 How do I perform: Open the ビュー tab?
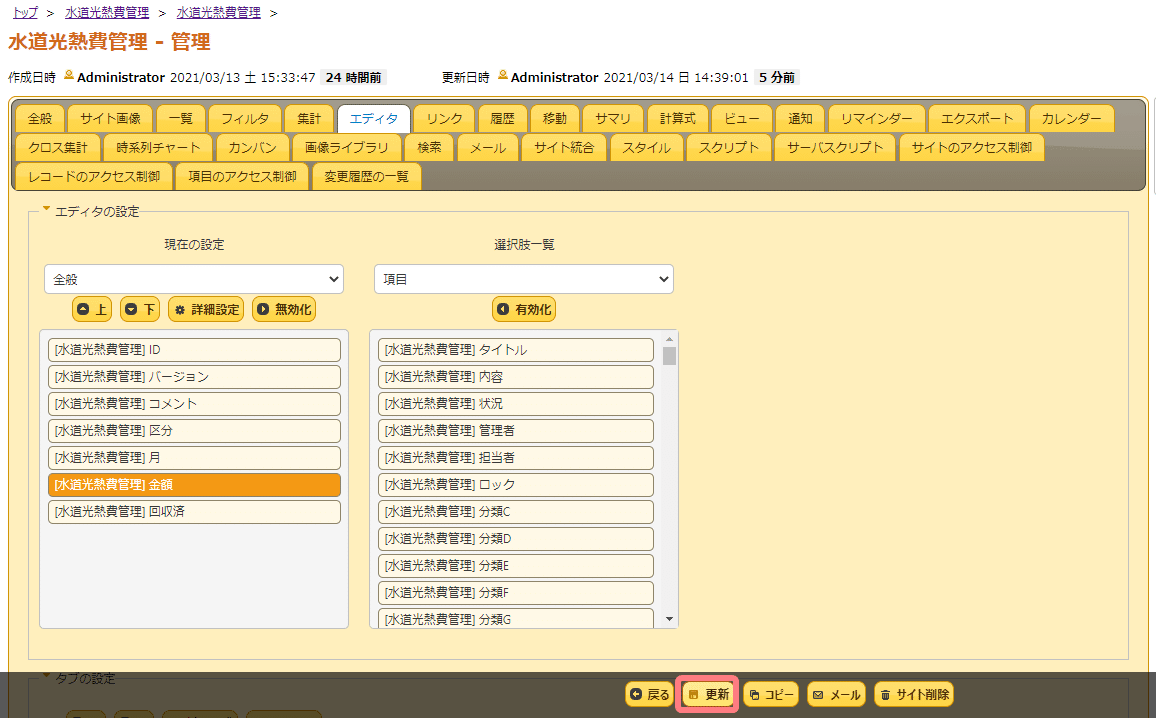742,119
